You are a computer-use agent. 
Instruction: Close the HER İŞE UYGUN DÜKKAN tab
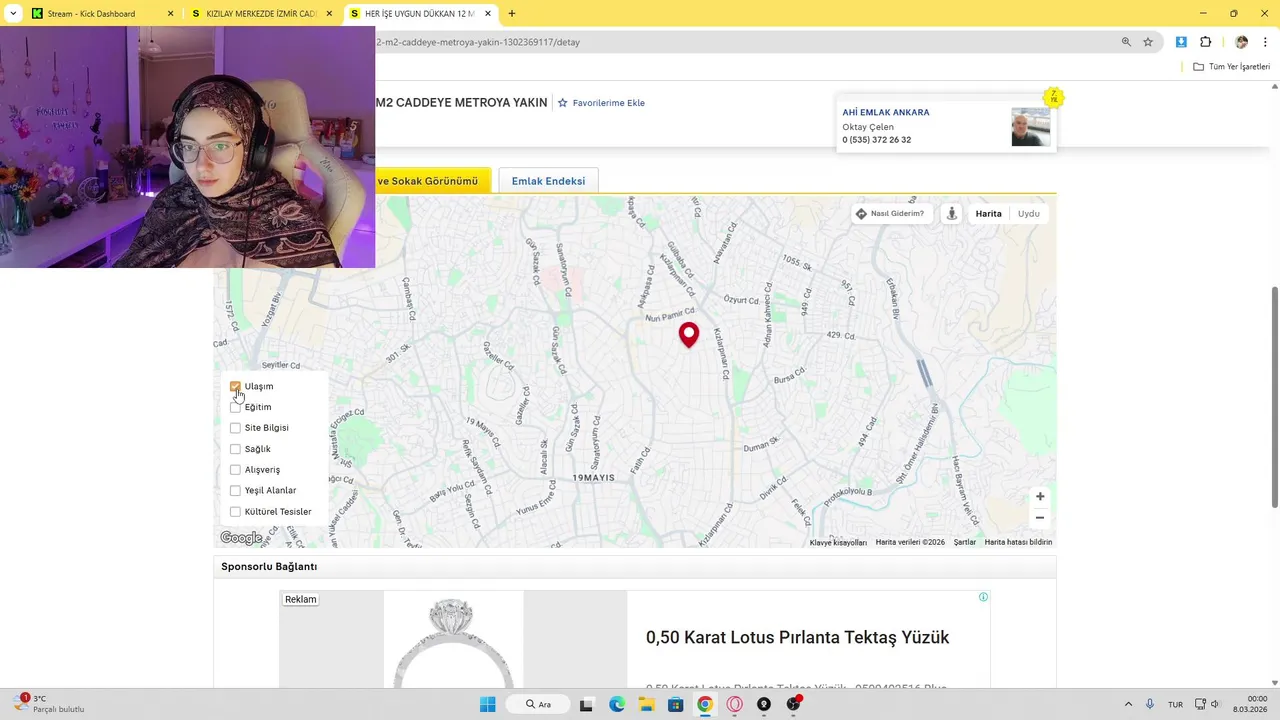[x=487, y=14]
